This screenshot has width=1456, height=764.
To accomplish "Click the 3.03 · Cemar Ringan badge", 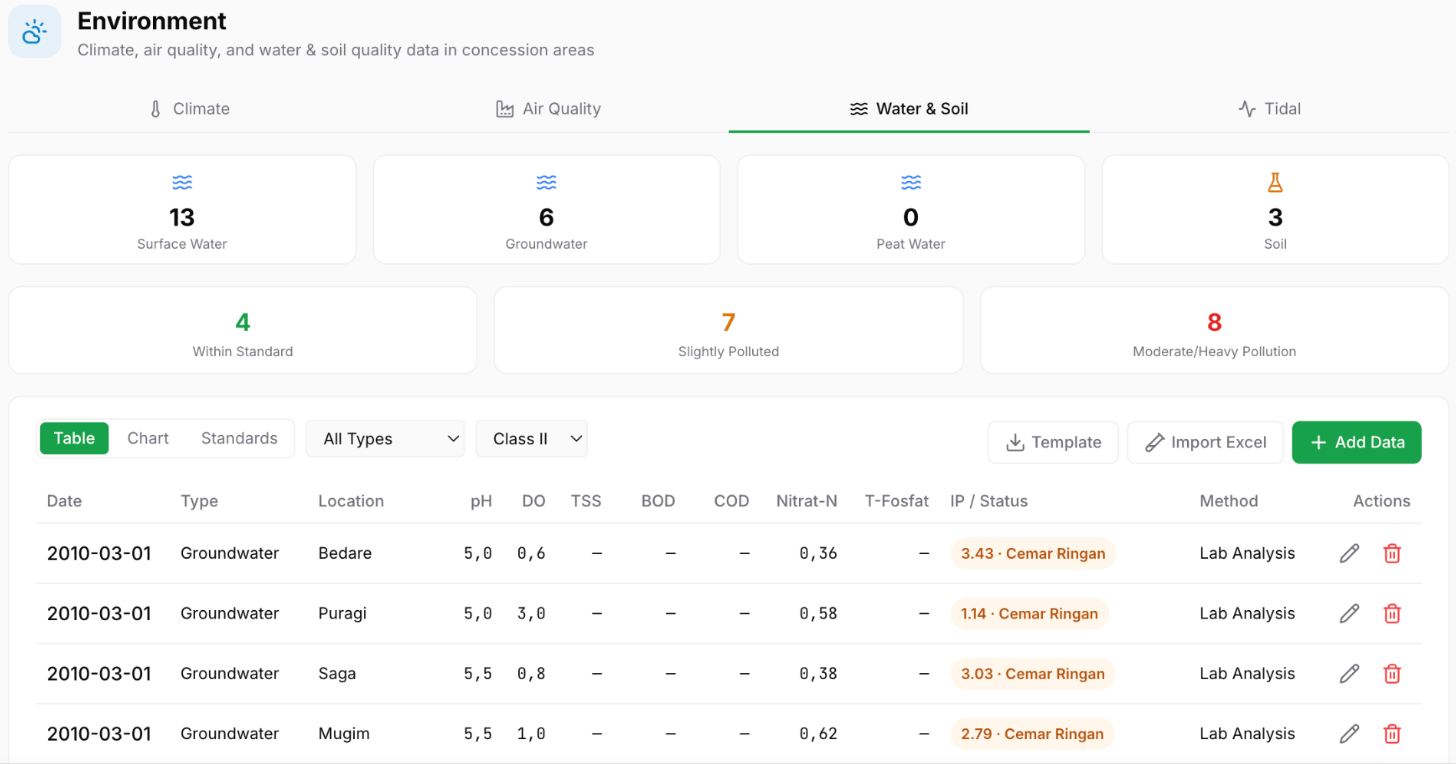I will (1033, 673).
